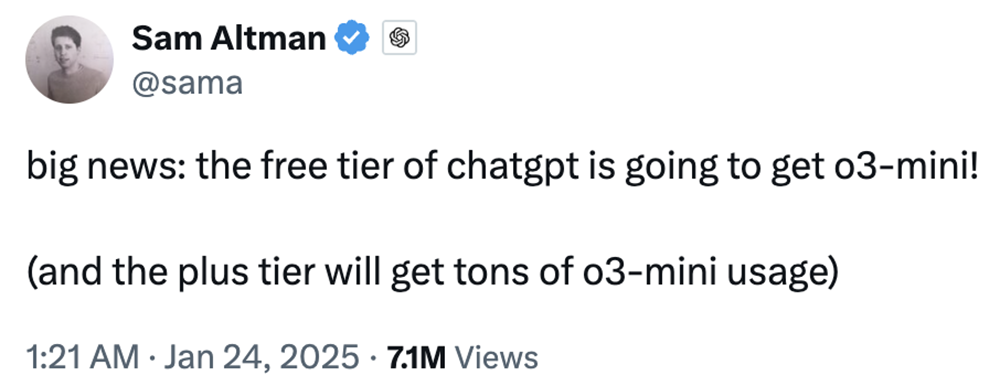Open the 1:21 AM timestamp link

83,358
